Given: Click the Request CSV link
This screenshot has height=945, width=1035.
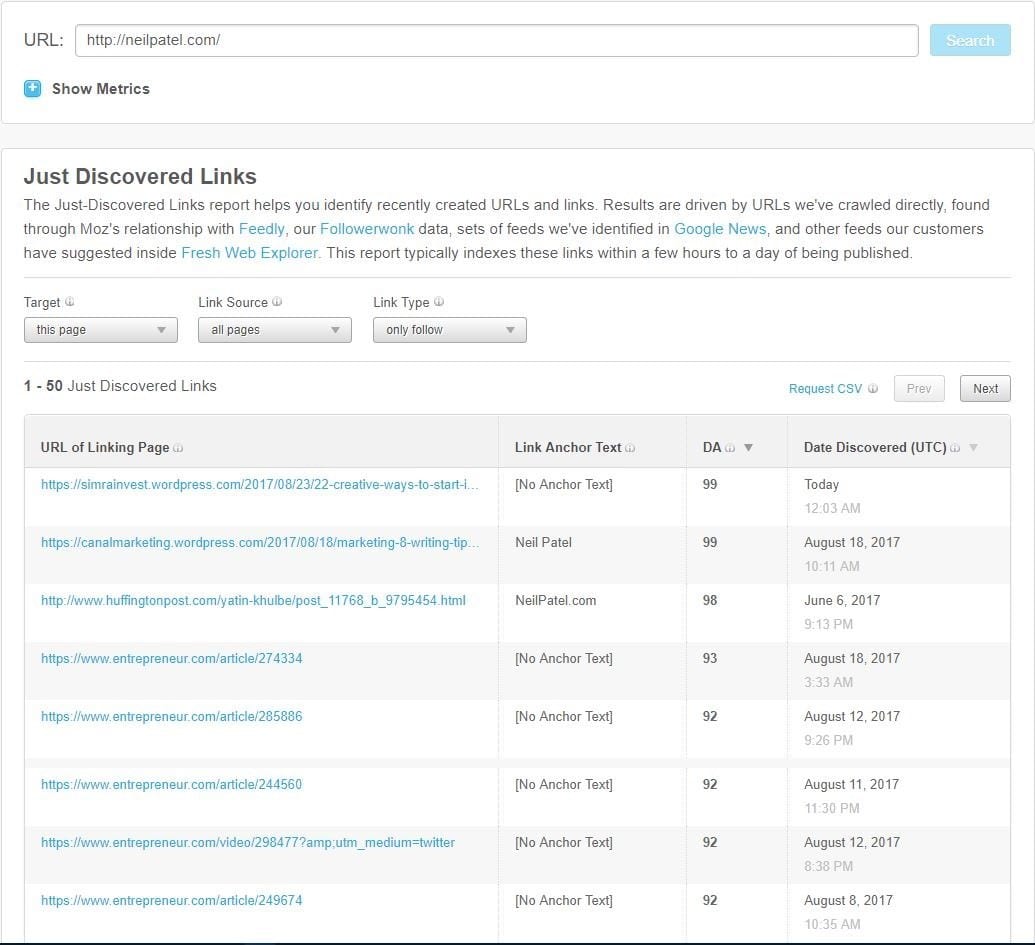Looking at the screenshot, I should tap(825, 389).
